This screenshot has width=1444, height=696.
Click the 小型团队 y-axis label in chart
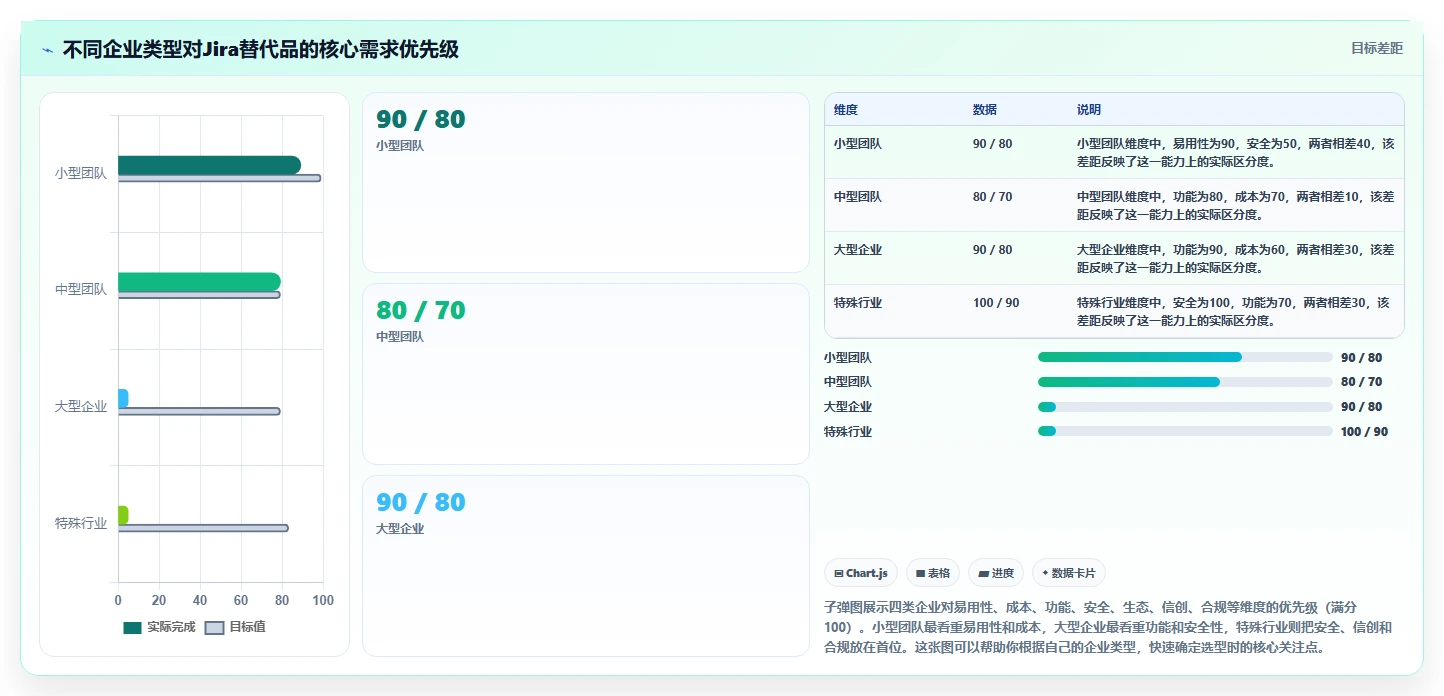tap(81, 173)
